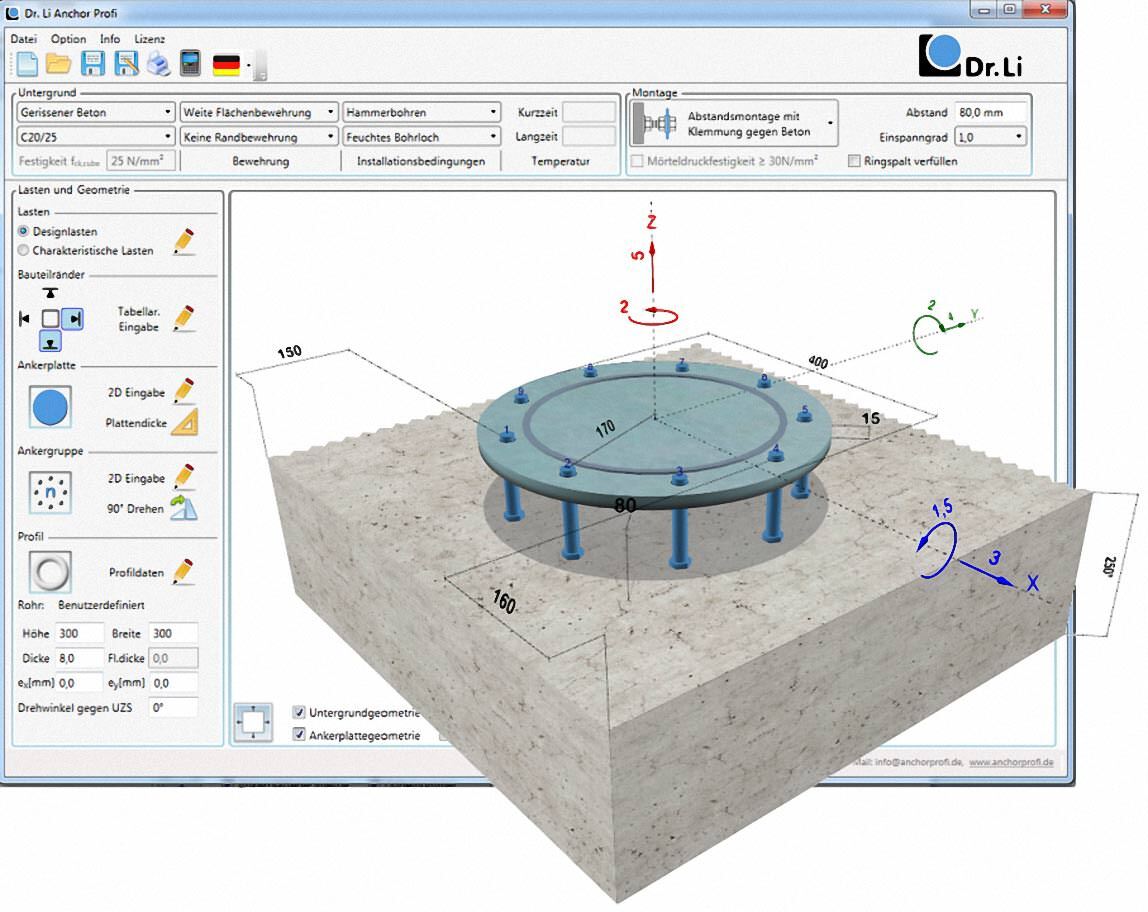Open the Datei menu
The image size is (1148, 912).
tap(23, 39)
